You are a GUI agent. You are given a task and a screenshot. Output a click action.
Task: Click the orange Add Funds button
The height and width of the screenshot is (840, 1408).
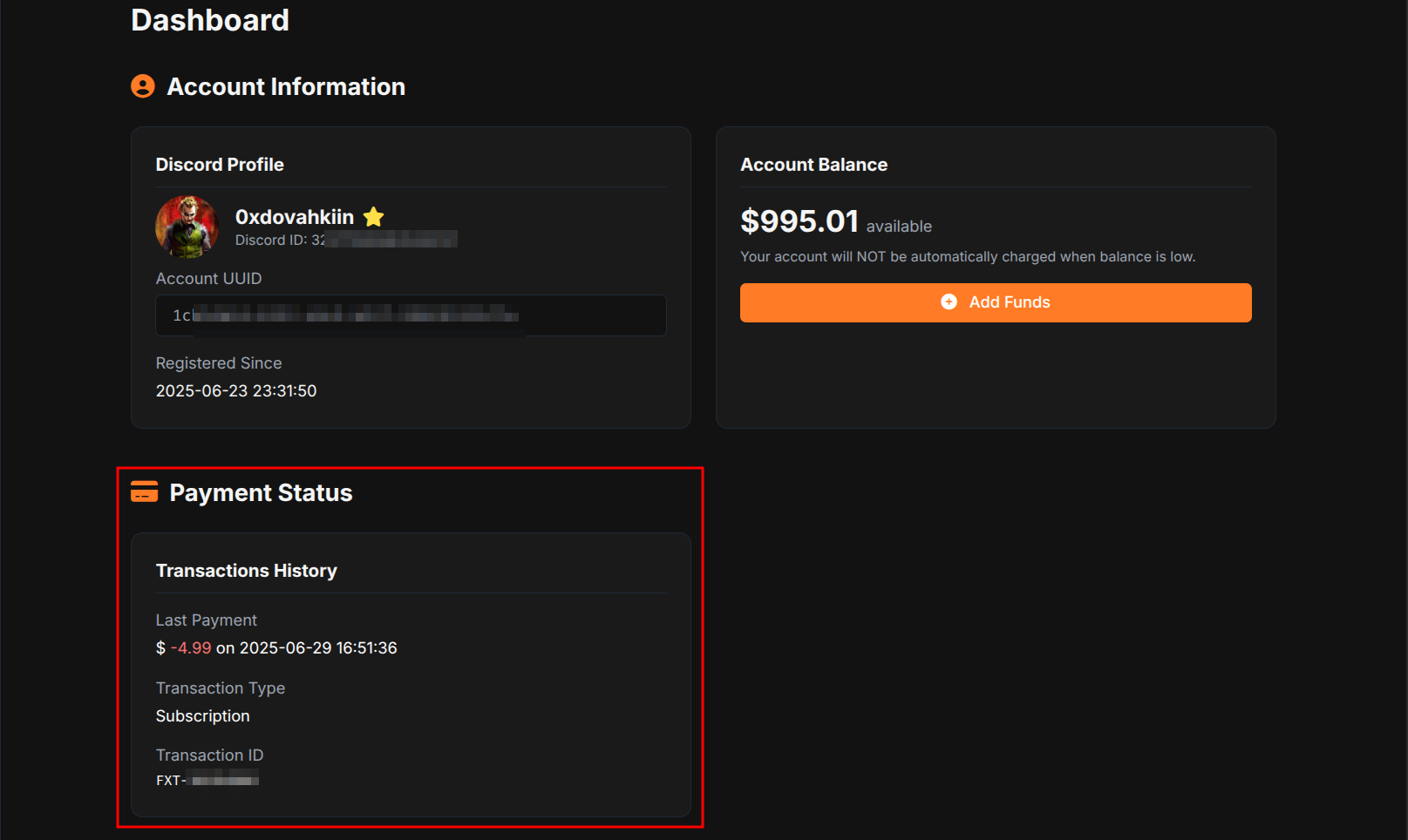click(x=996, y=302)
